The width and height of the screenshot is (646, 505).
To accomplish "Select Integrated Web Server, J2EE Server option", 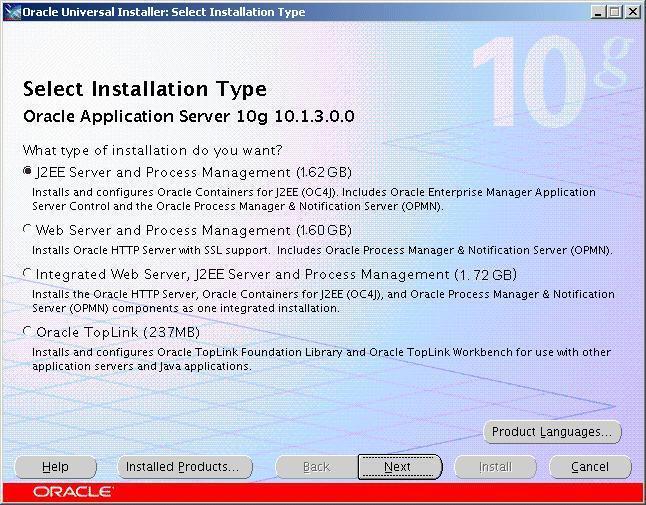I will 27,273.
